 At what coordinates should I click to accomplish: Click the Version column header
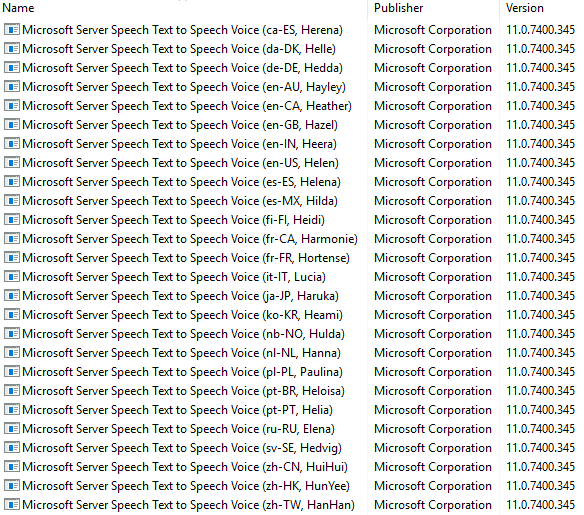point(524,8)
